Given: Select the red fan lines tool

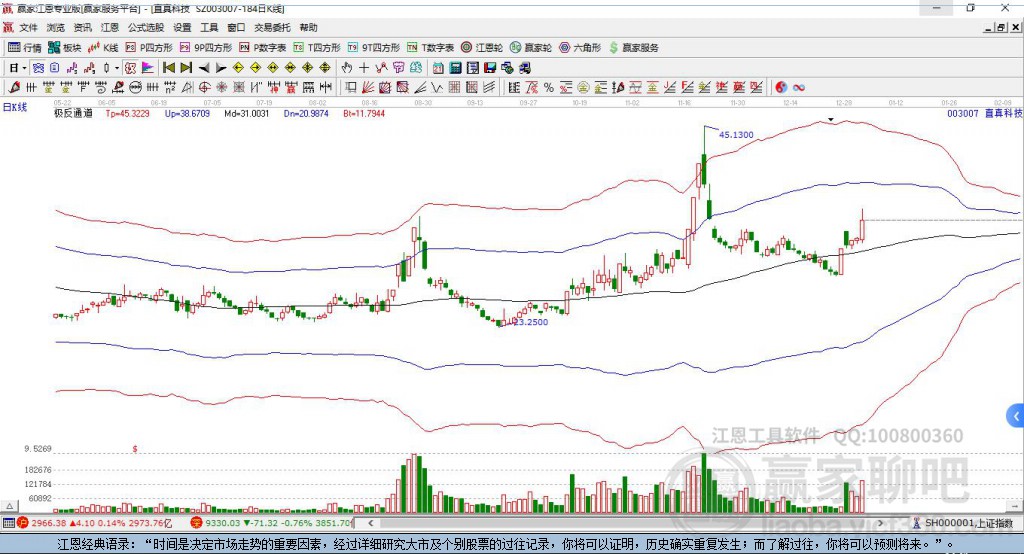Looking at the screenshot, I should [x=368, y=87].
